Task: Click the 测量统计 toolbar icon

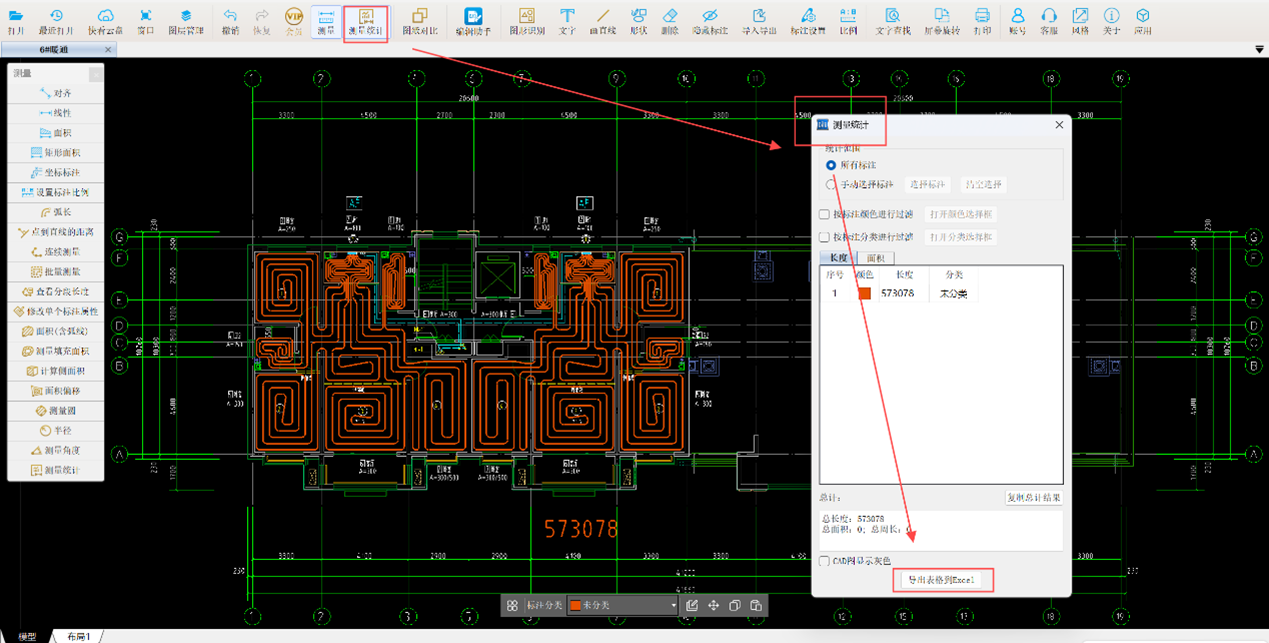Action: (x=365, y=21)
